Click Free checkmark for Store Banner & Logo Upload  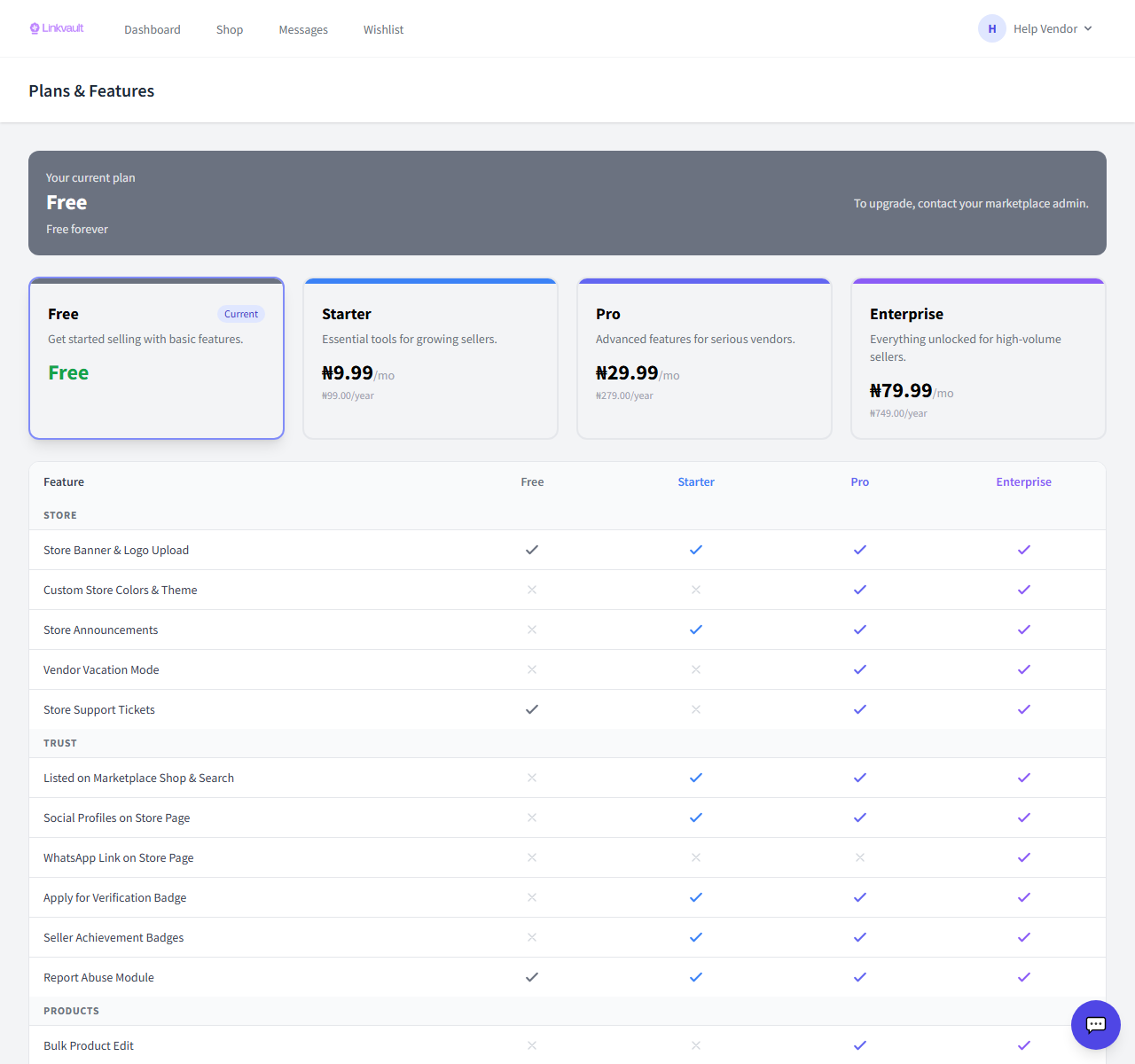pyautogui.click(x=532, y=550)
